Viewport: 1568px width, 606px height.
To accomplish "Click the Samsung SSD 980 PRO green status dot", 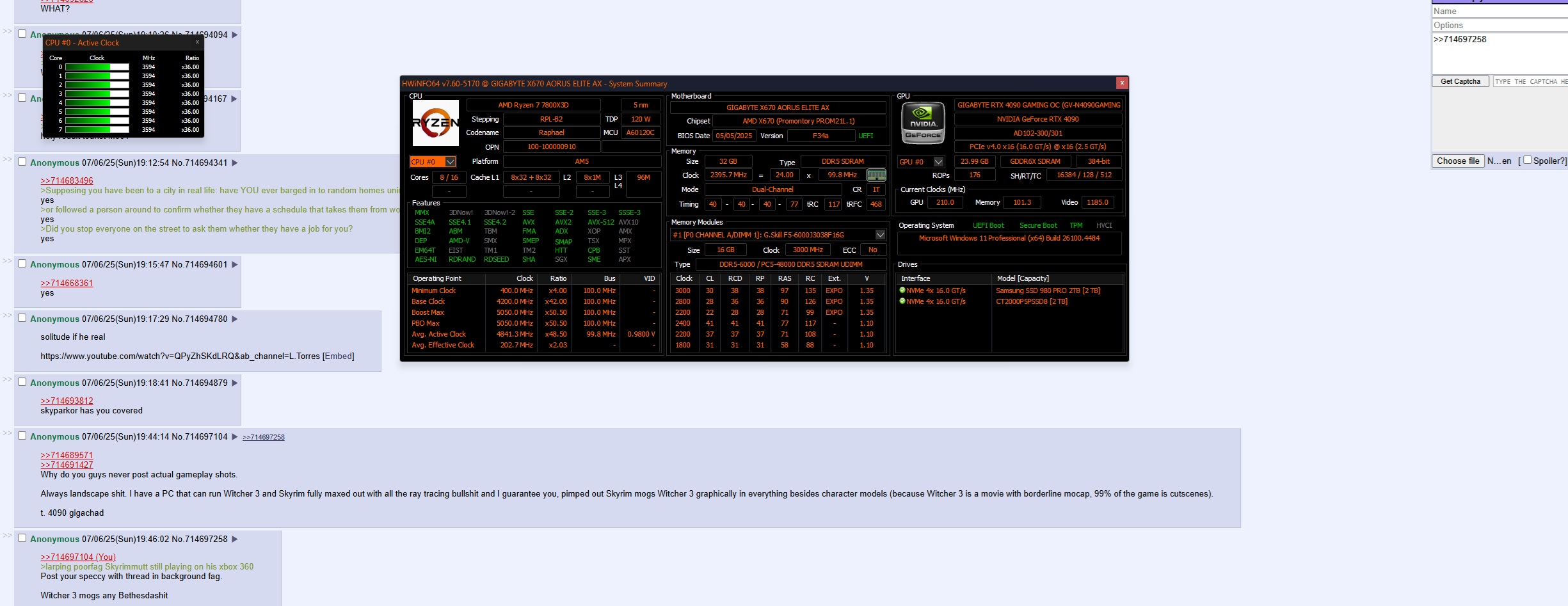I will 902,290.
